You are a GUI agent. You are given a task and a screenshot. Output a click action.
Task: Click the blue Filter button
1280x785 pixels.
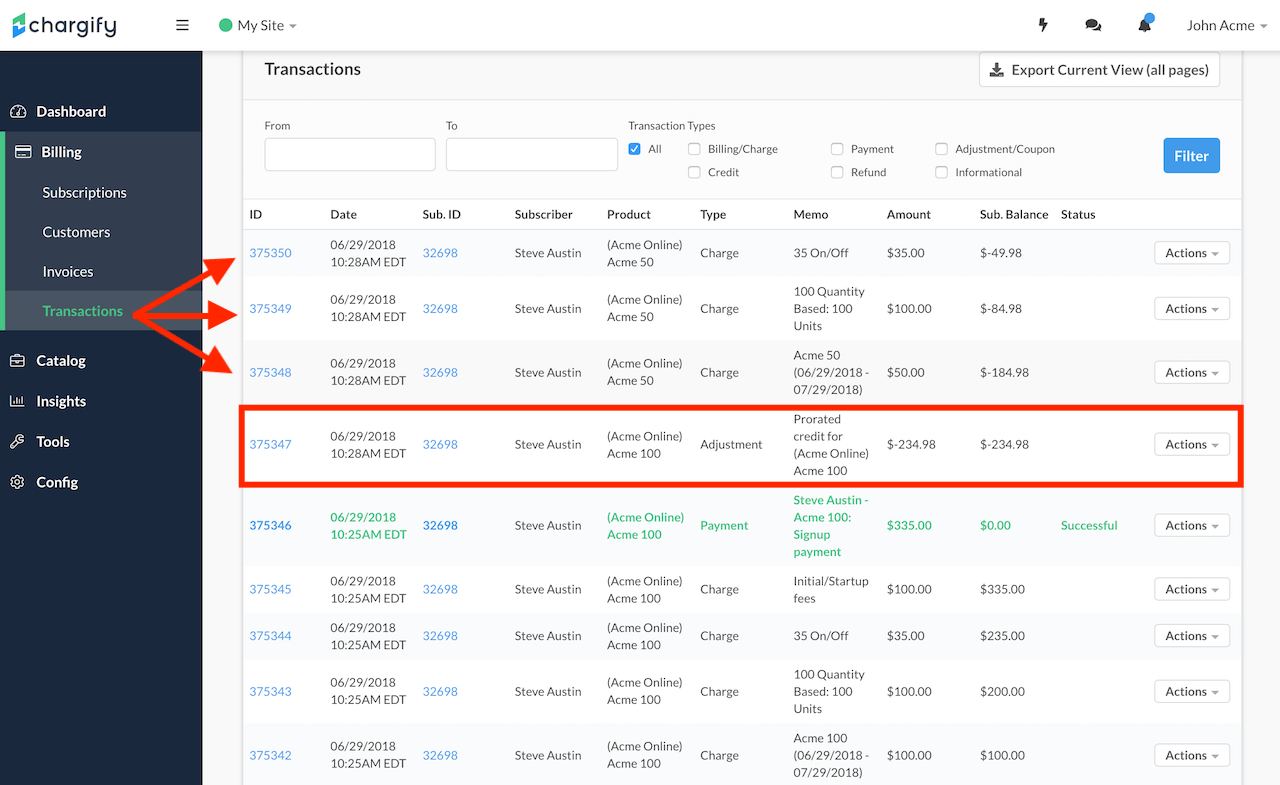click(x=1191, y=156)
